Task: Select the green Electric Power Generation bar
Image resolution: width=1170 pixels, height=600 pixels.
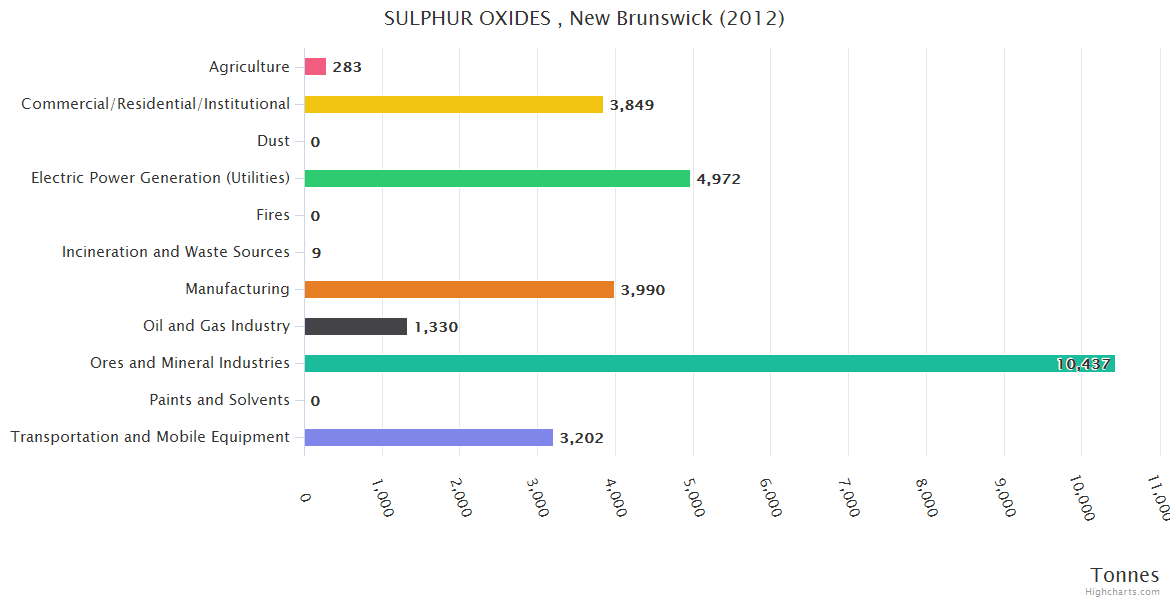Action: [497, 178]
